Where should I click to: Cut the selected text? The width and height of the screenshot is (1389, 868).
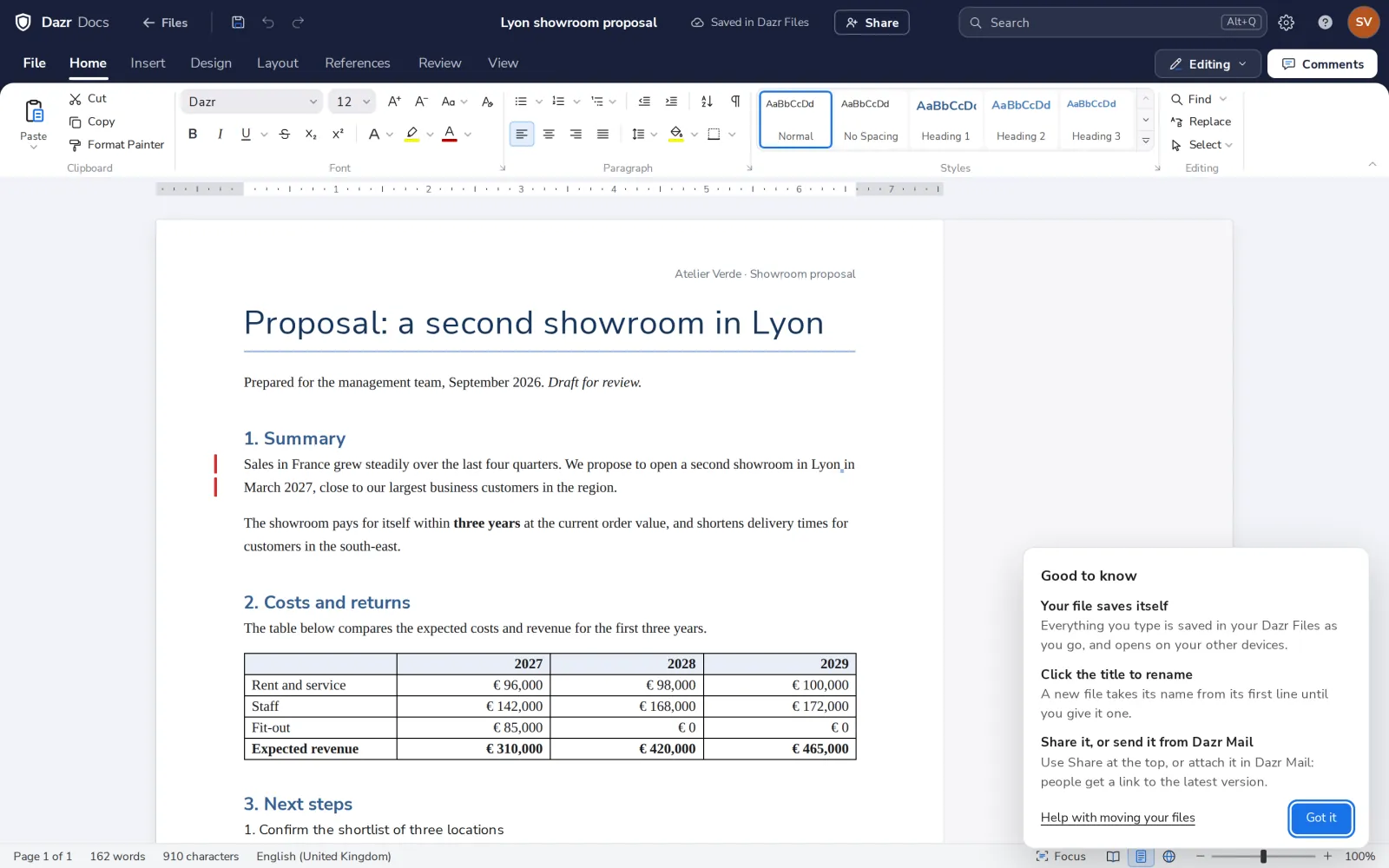[88, 99]
